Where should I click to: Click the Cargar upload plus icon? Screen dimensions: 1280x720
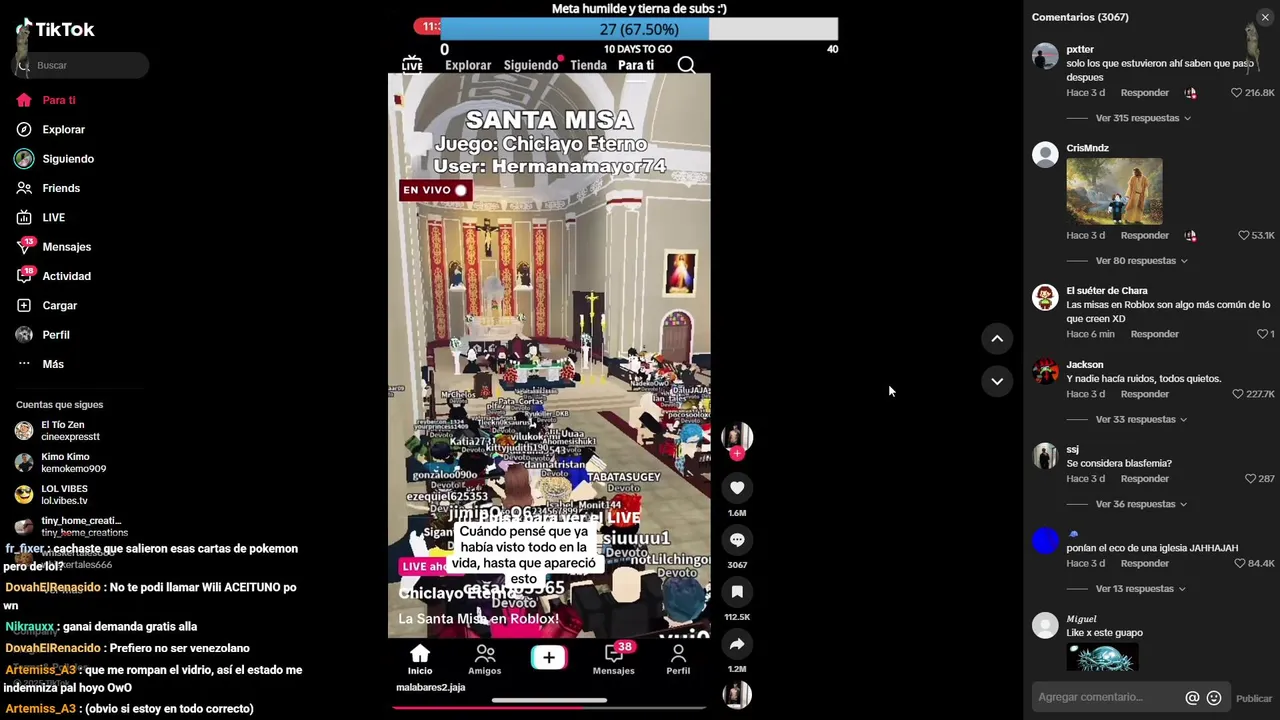point(24,305)
